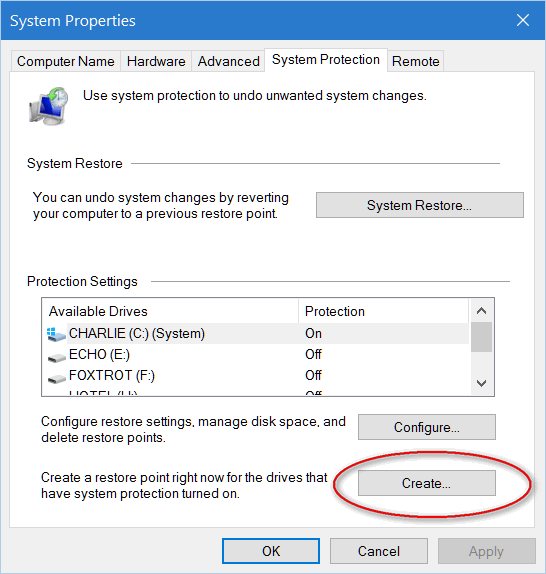
Task: Click the drives list up arrow
Action: pyautogui.click(x=481, y=311)
